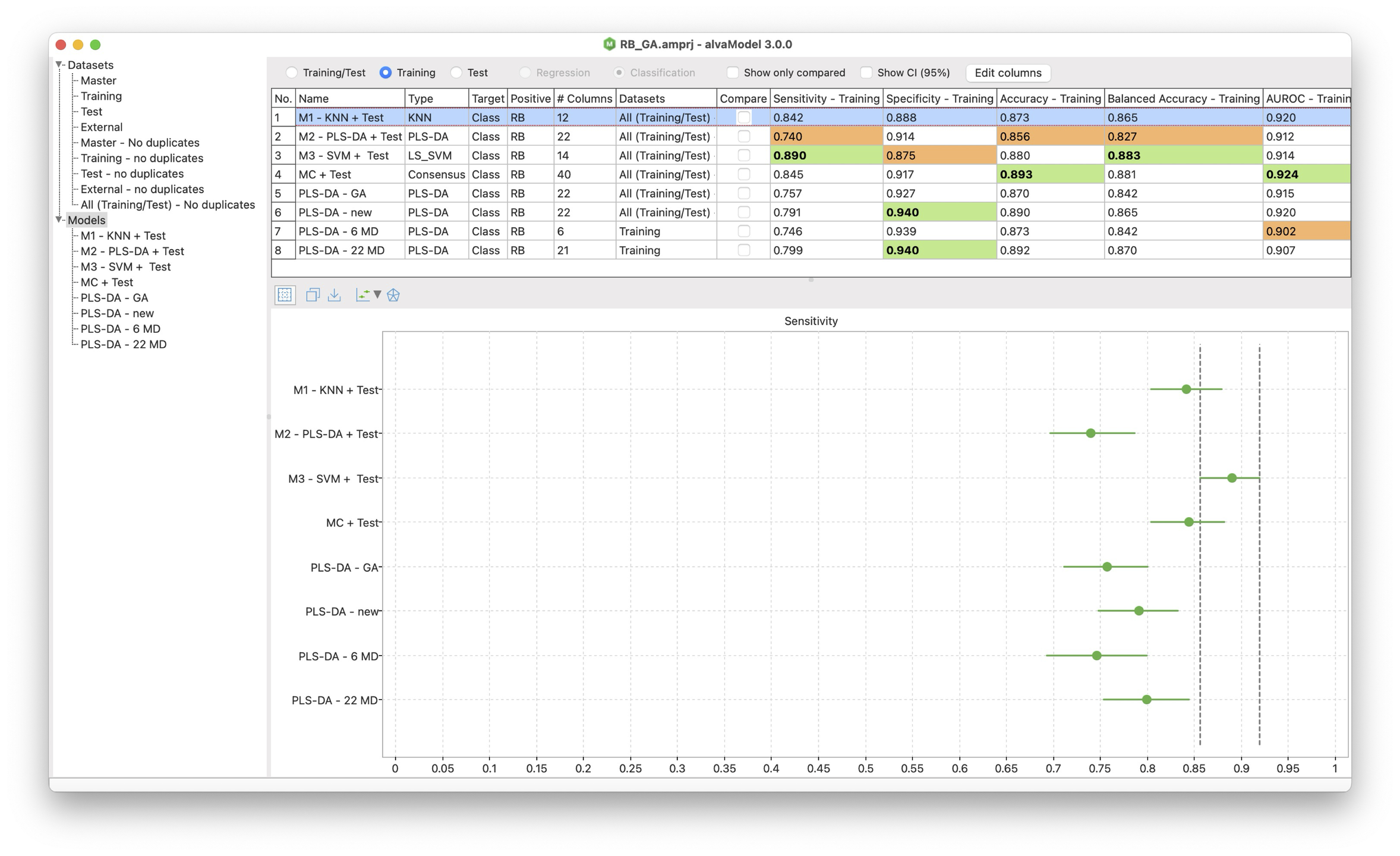
Task: Click the PLS-DA - GA data point
Action: [x=1107, y=567]
